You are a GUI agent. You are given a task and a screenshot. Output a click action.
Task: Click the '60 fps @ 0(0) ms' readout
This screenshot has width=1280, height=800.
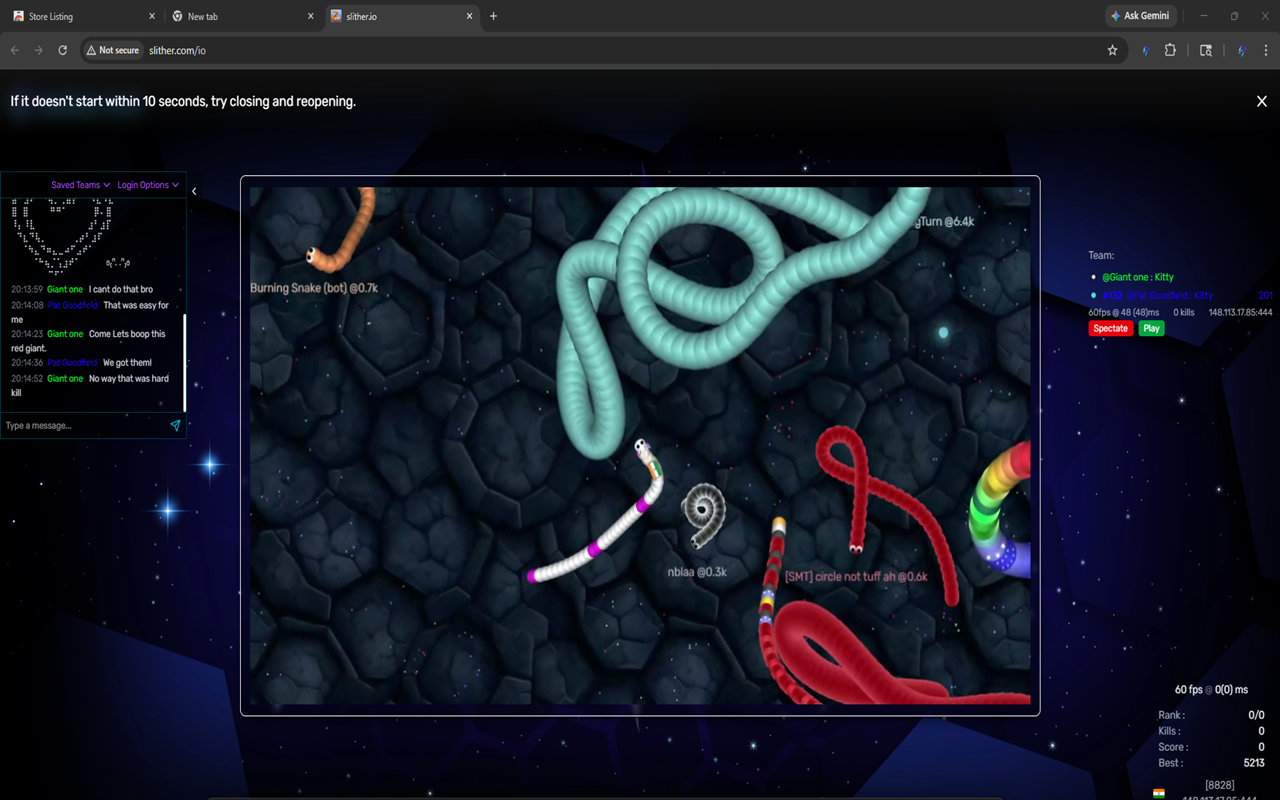pyautogui.click(x=1211, y=690)
